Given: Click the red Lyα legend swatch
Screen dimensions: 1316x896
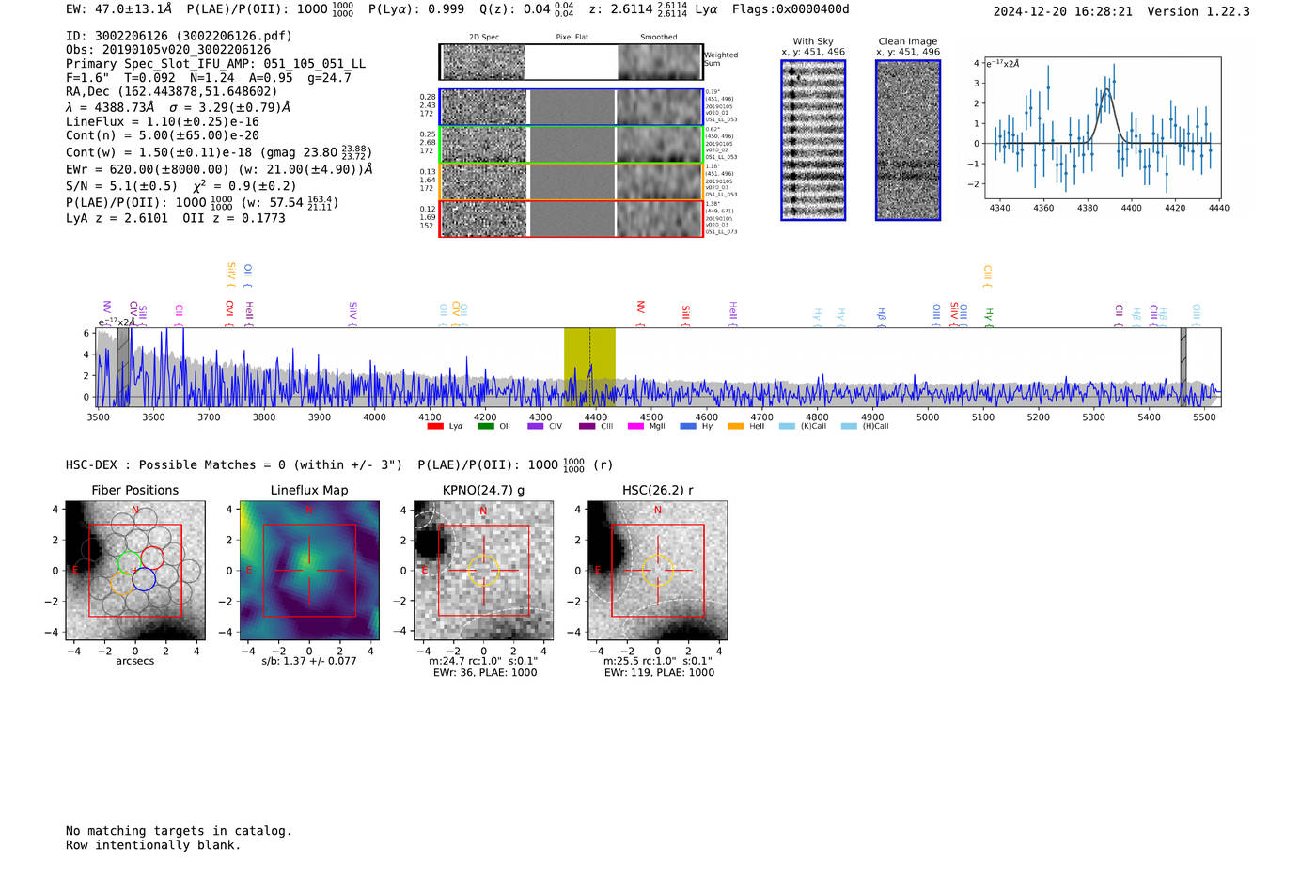Looking at the screenshot, I should (434, 426).
